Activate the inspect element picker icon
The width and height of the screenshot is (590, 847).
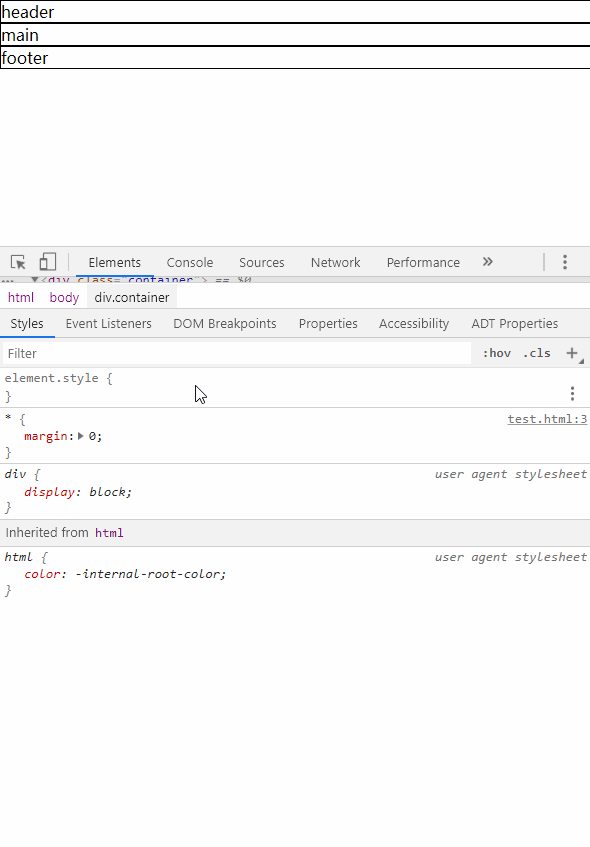pyautogui.click(x=18, y=263)
